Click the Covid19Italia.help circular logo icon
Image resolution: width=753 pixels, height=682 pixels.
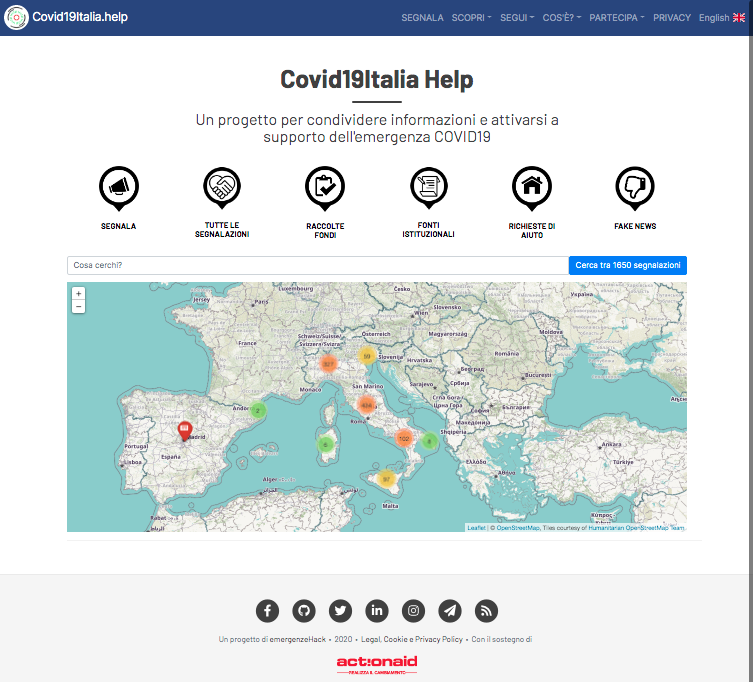pyautogui.click(x=16, y=17)
